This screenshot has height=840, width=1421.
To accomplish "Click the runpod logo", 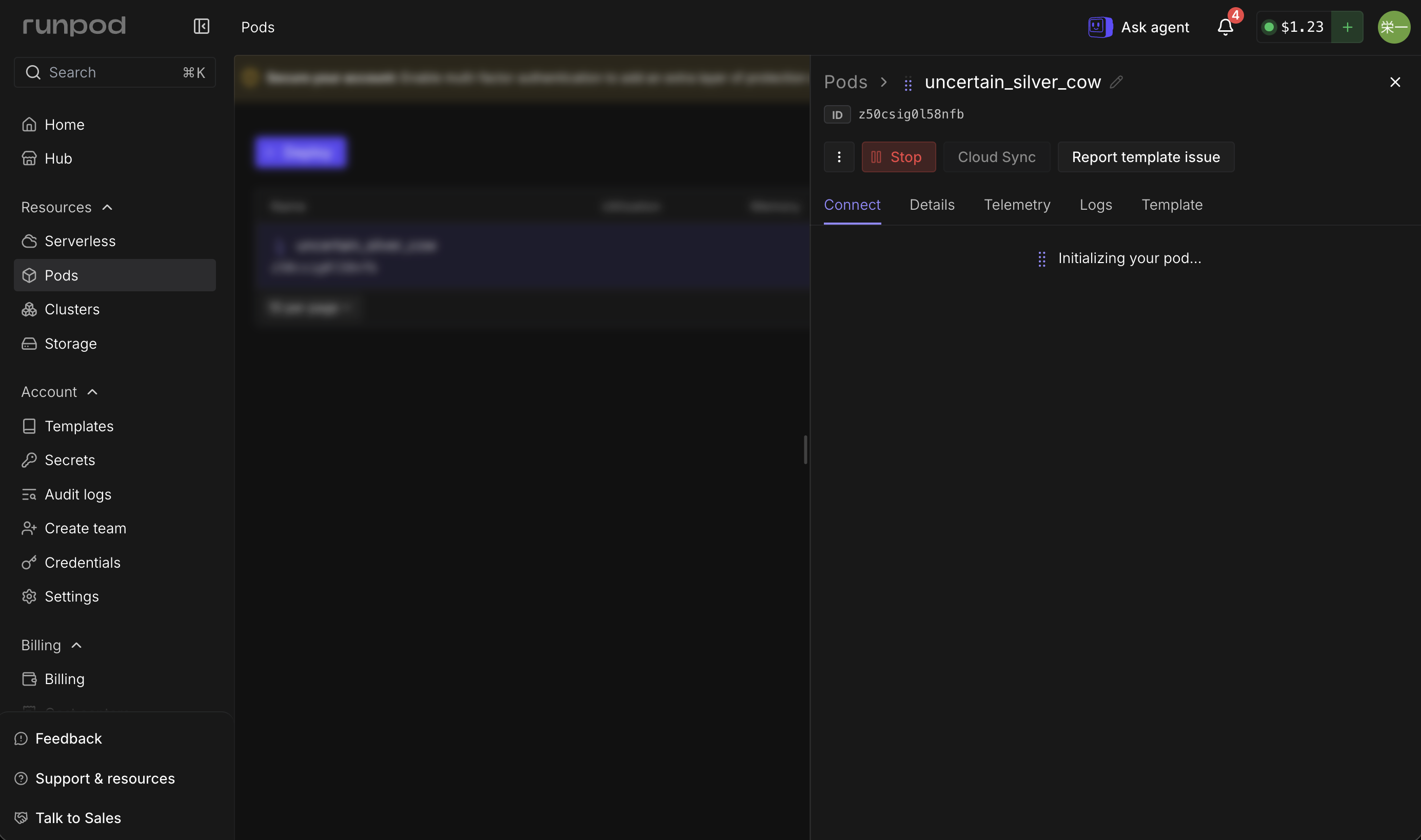I will pyautogui.click(x=74, y=26).
